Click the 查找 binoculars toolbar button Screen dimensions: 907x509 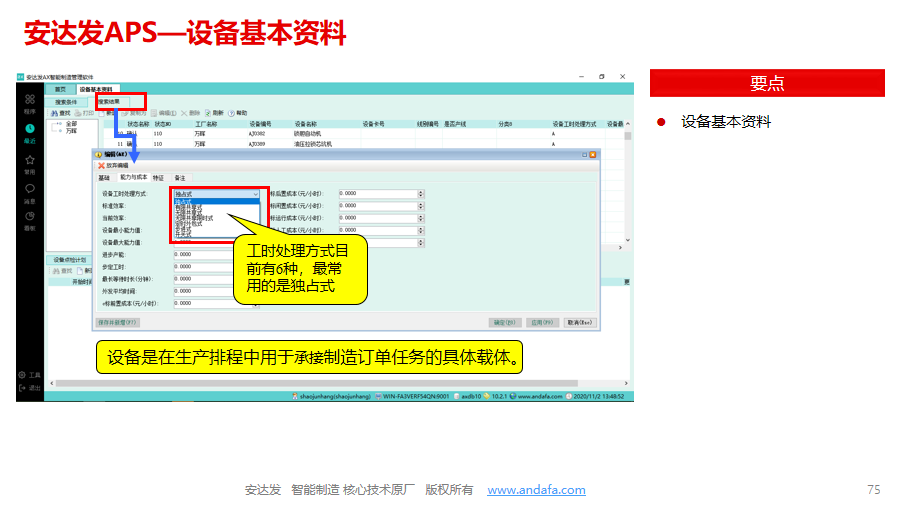60,113
